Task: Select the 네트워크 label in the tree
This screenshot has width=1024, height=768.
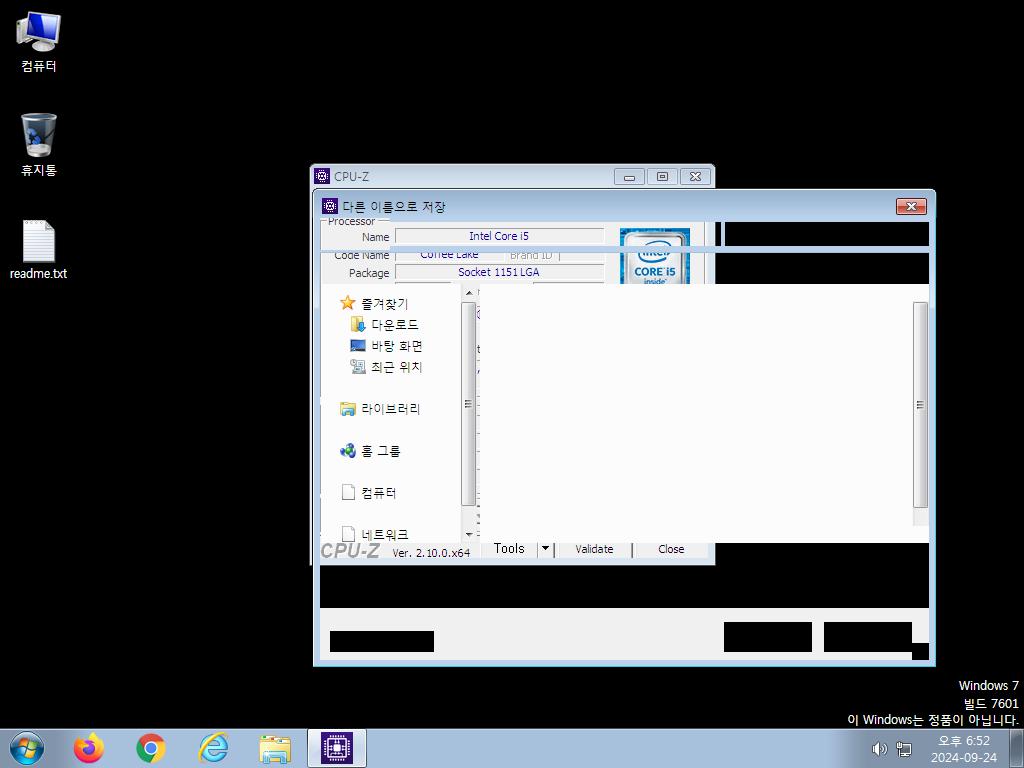Action: (x=385, y=534)
